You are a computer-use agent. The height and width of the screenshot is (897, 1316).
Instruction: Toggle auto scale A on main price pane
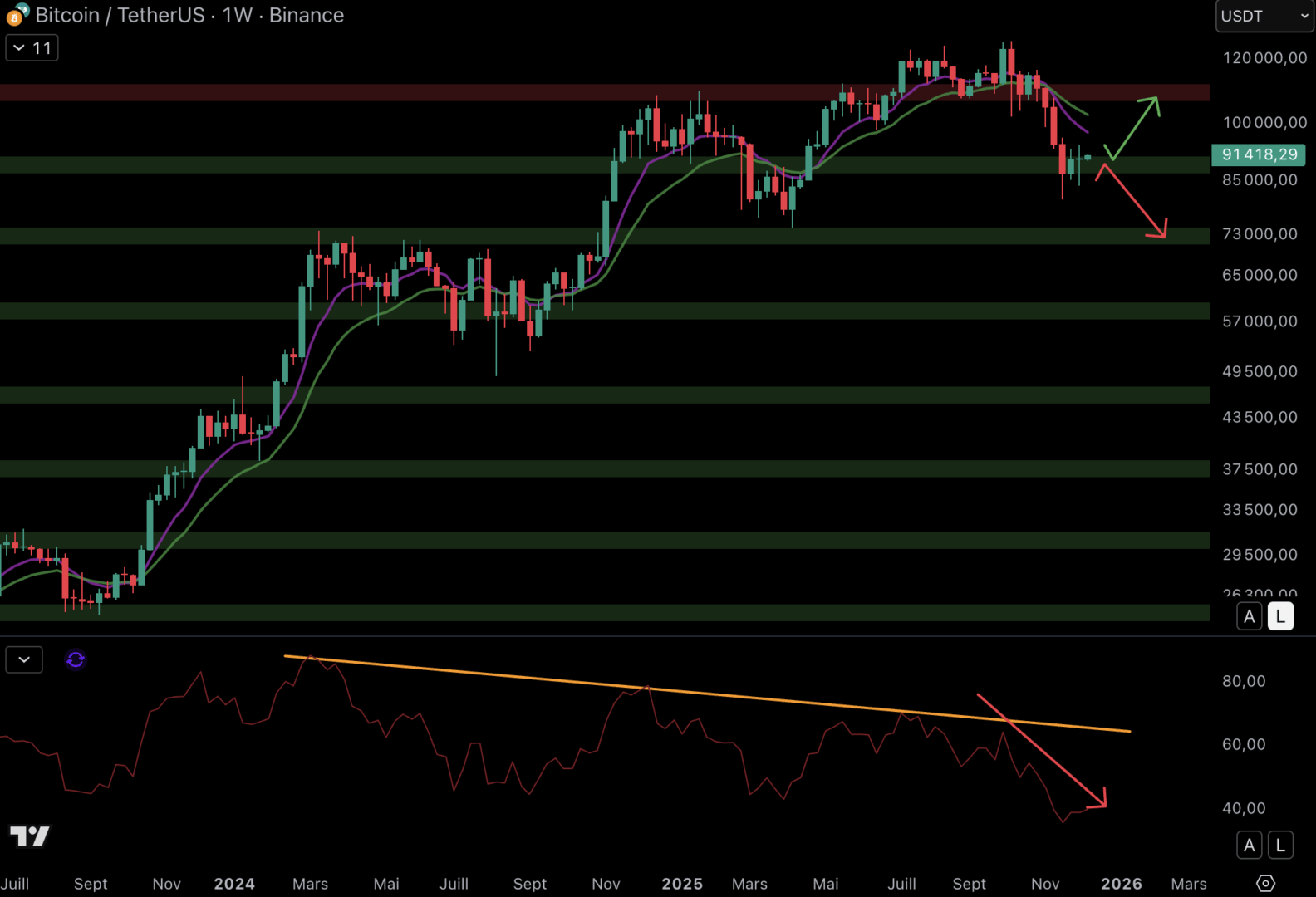(x=1249, y=616)
